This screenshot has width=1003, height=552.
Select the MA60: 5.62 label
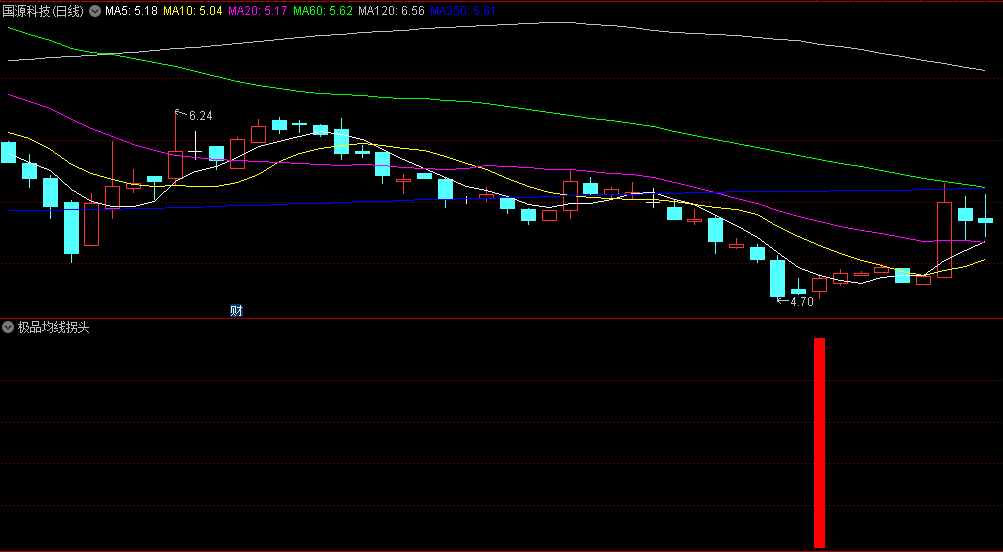pyautogui.click(x=323, y=11)
